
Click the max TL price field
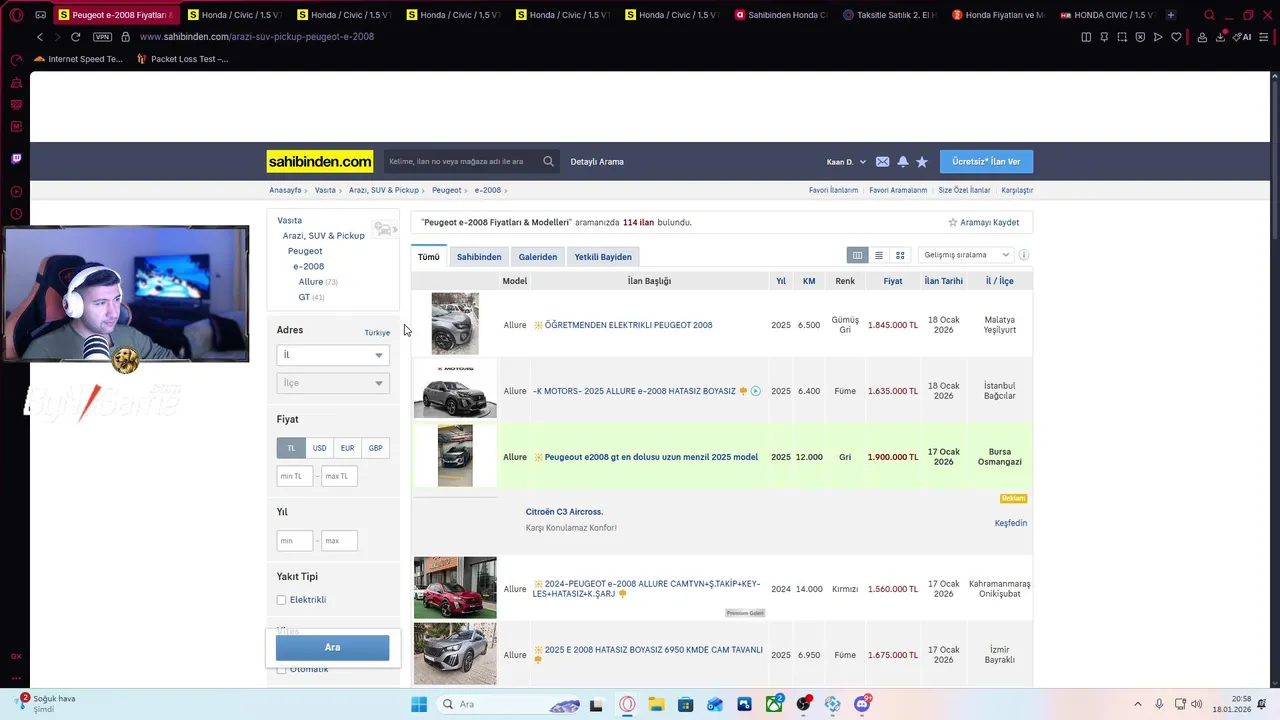[339, 476]
